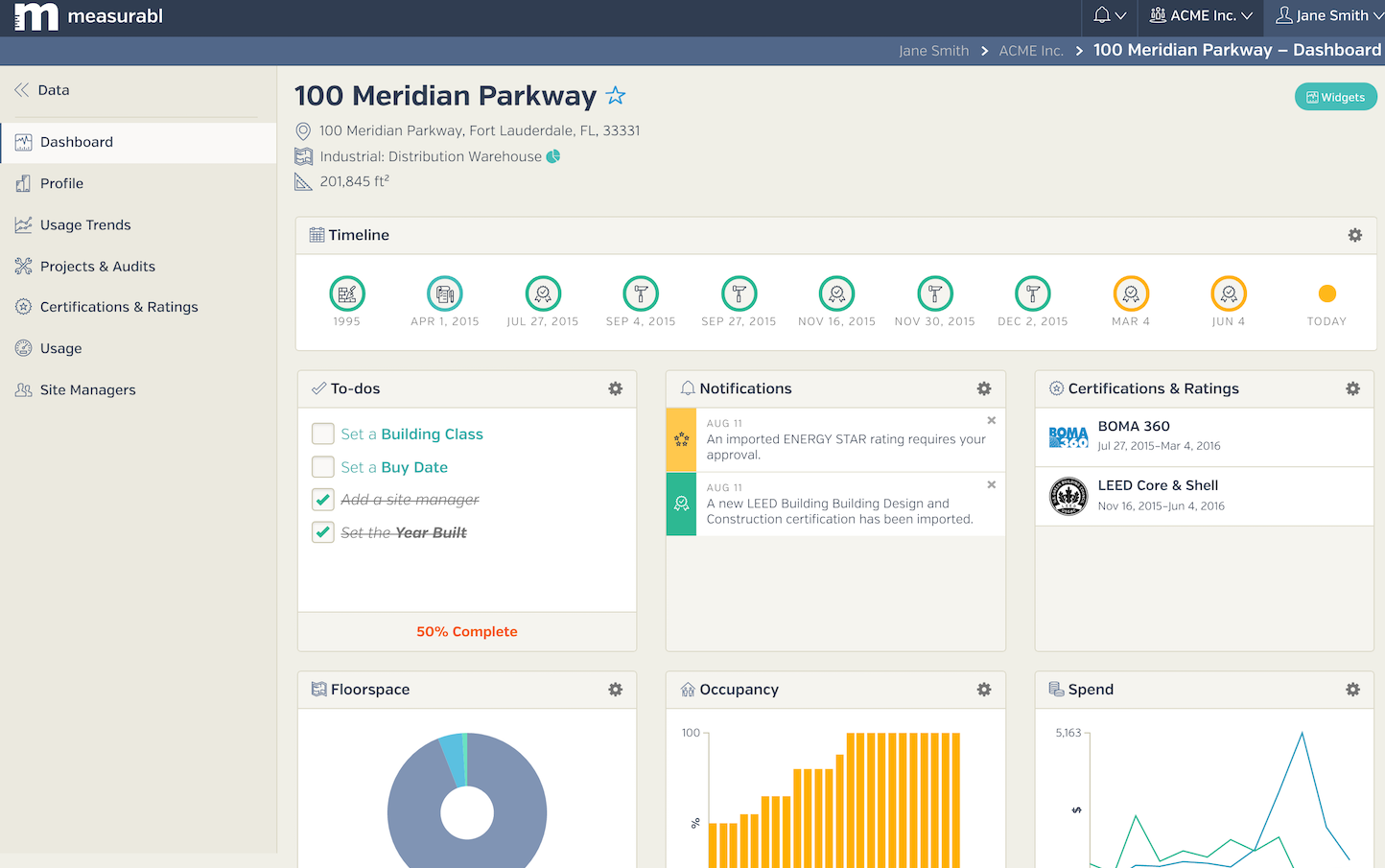This screenshot has width=1385, height=868.
Task: Click the favorite star next to 100 Meridian Parkway
Action: pos(616,96)
